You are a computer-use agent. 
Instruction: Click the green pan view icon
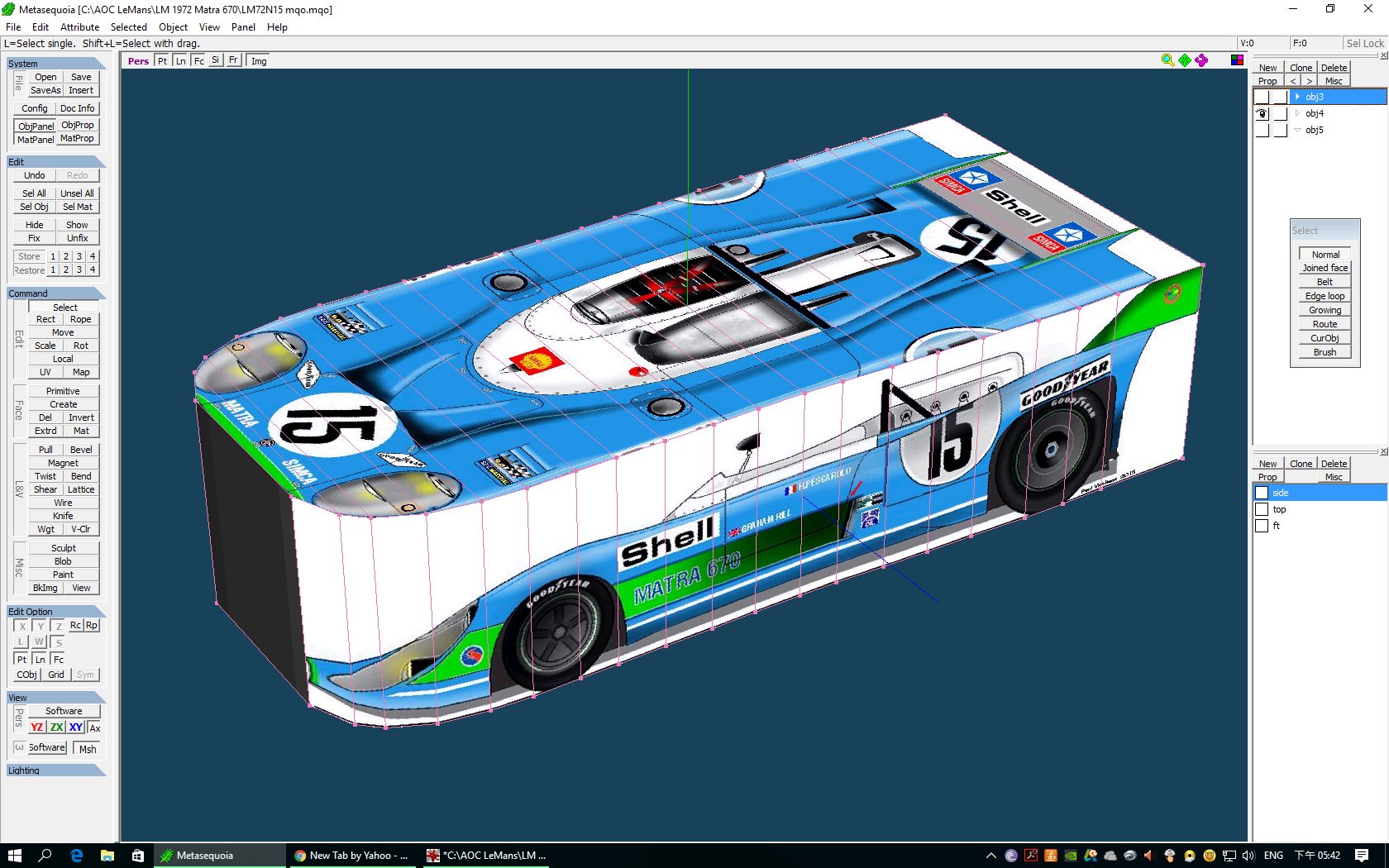(x=1185, y=60)
